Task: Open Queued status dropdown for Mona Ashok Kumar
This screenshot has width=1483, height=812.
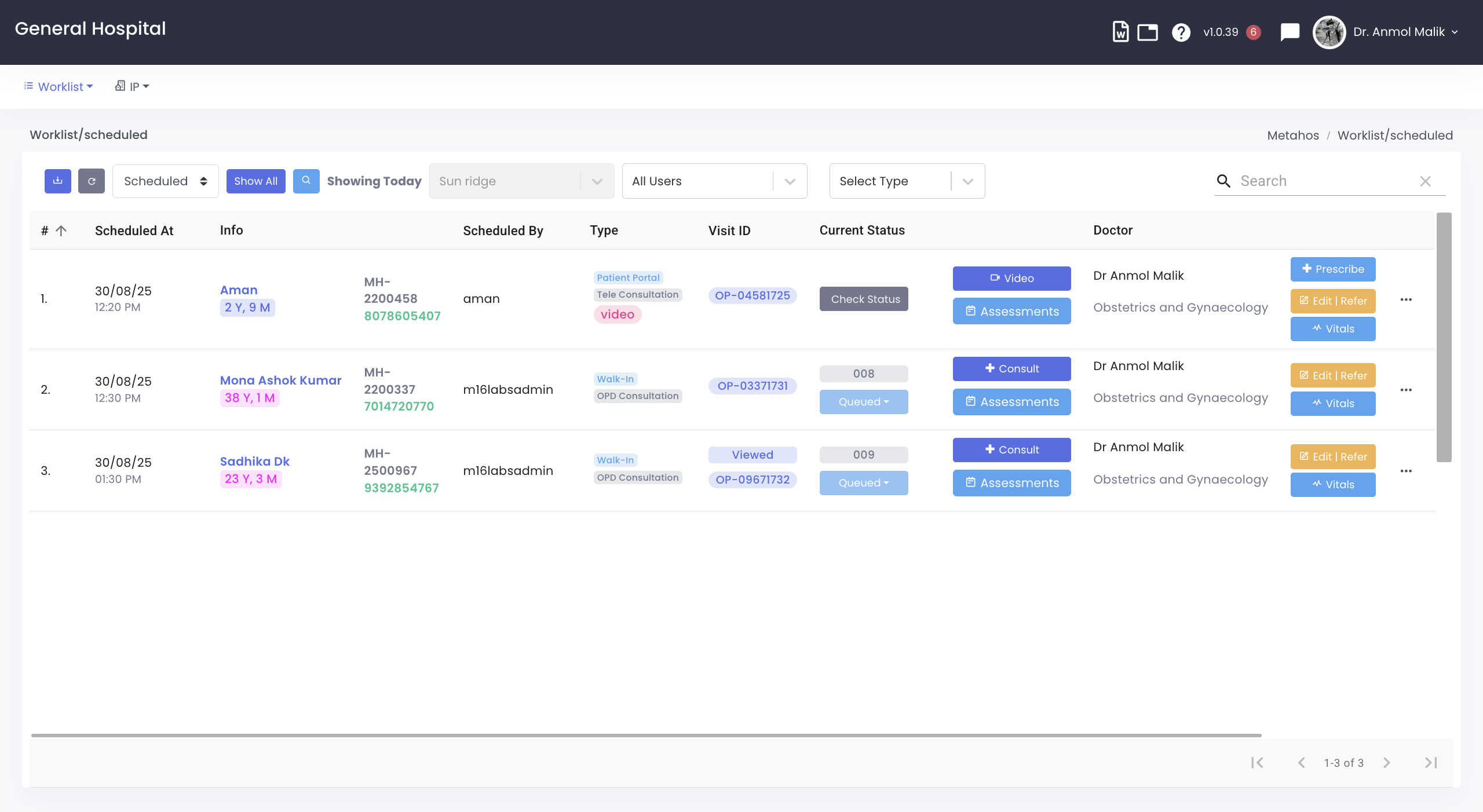Action: pos(863,402)
